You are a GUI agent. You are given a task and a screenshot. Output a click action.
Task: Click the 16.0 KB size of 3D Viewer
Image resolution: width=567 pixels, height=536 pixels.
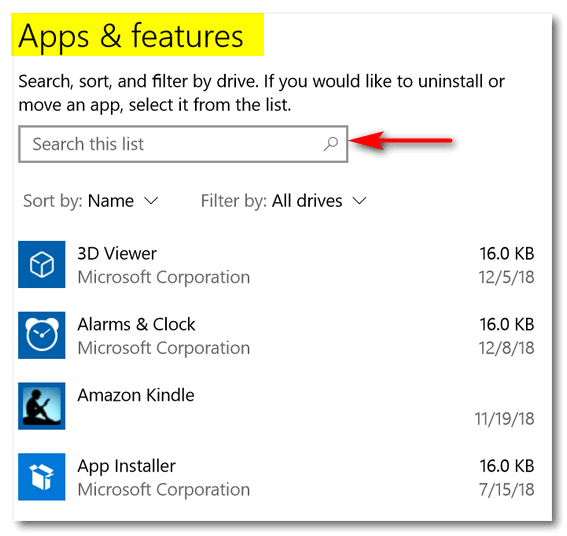pyautogui.click(x=507, y=254)
